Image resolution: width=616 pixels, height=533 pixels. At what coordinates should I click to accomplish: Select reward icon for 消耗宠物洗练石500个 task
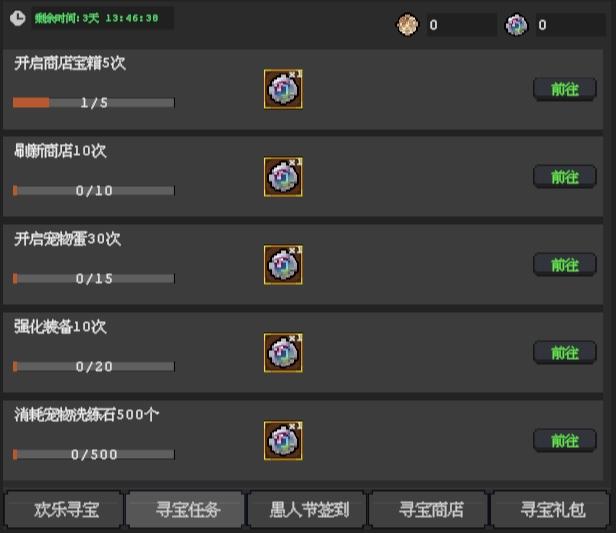click(x=283, y=441)
